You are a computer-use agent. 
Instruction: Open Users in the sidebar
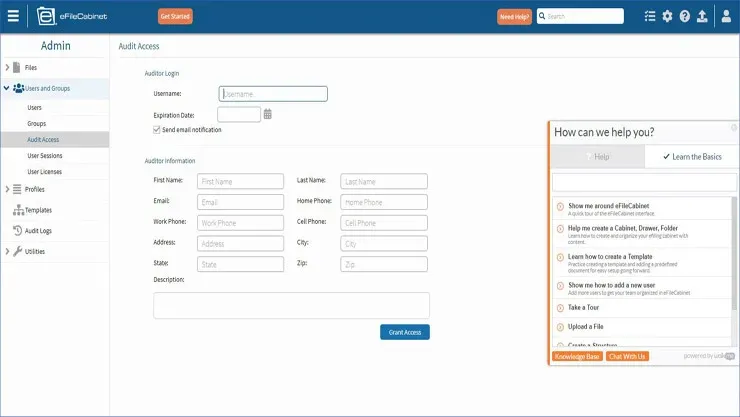pos(34,108)
